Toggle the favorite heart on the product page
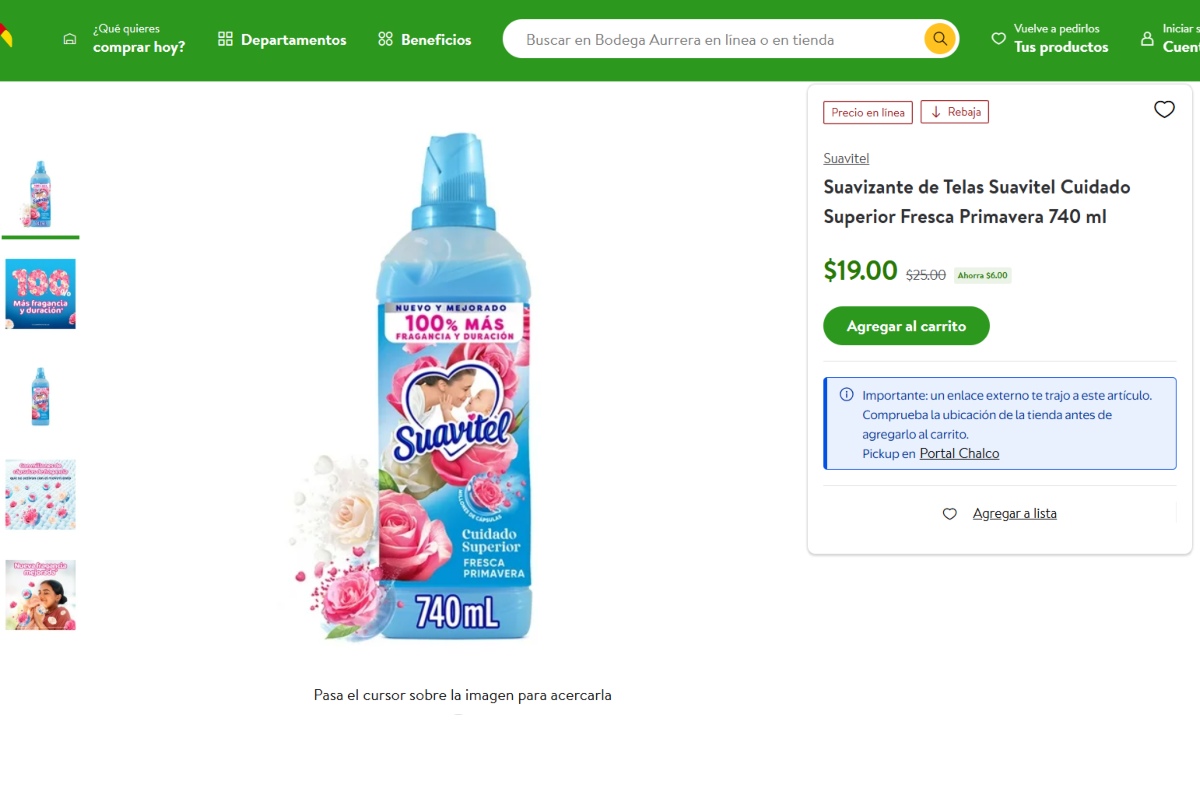This screenshot has width=1200, height=795. (1164, 109)
